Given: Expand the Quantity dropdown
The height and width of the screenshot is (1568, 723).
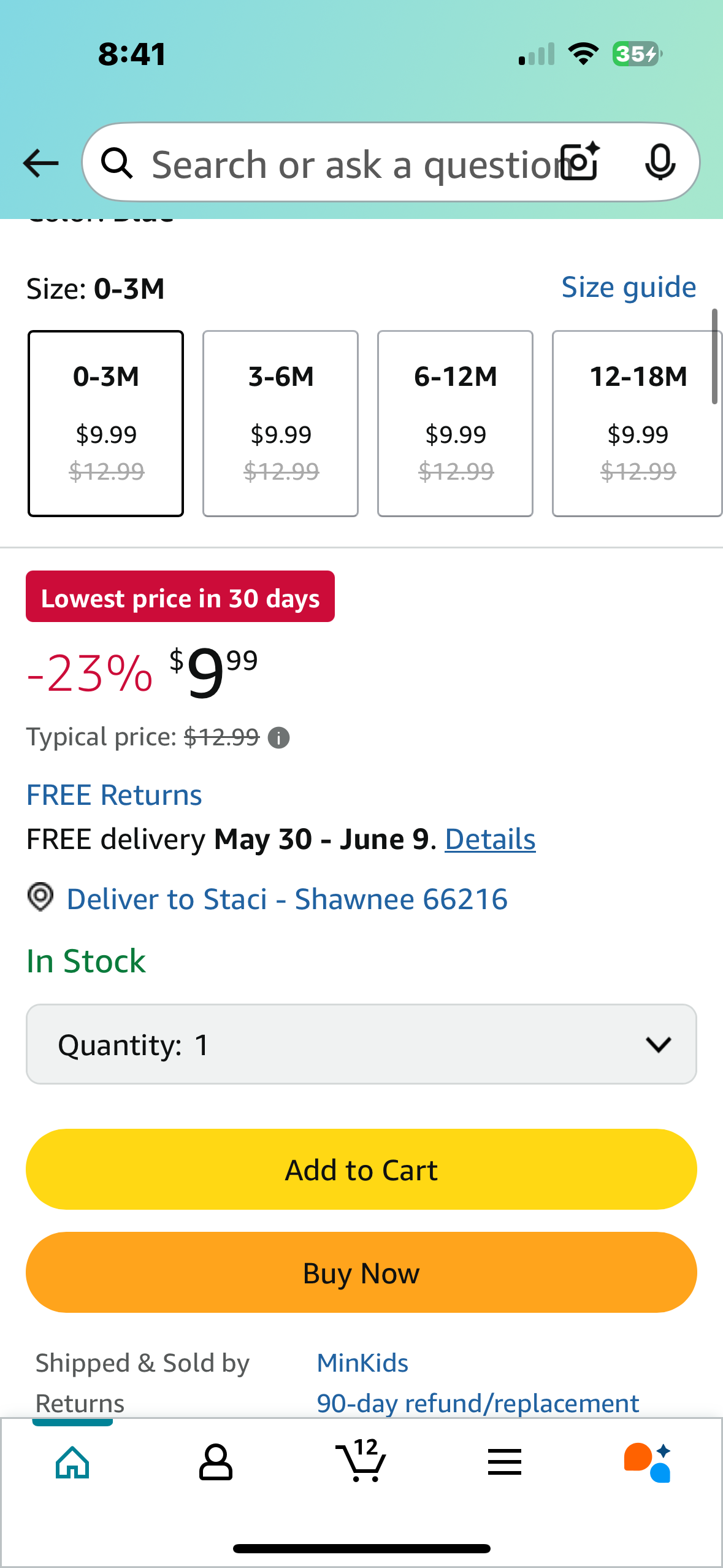Looking at the screenshot, I should [x=361, y=1044].
